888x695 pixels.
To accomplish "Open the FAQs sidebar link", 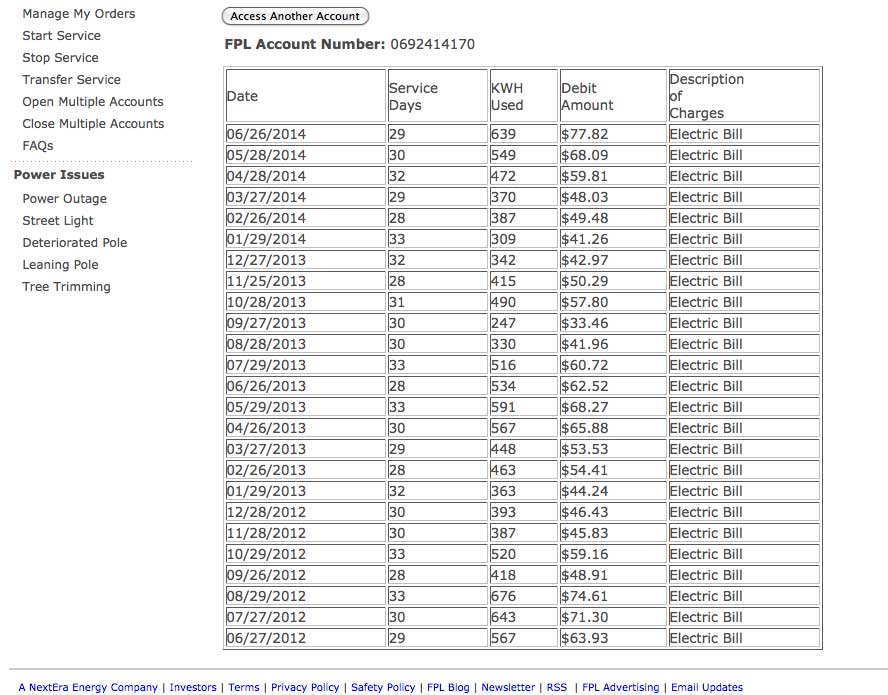I will 38,146.
